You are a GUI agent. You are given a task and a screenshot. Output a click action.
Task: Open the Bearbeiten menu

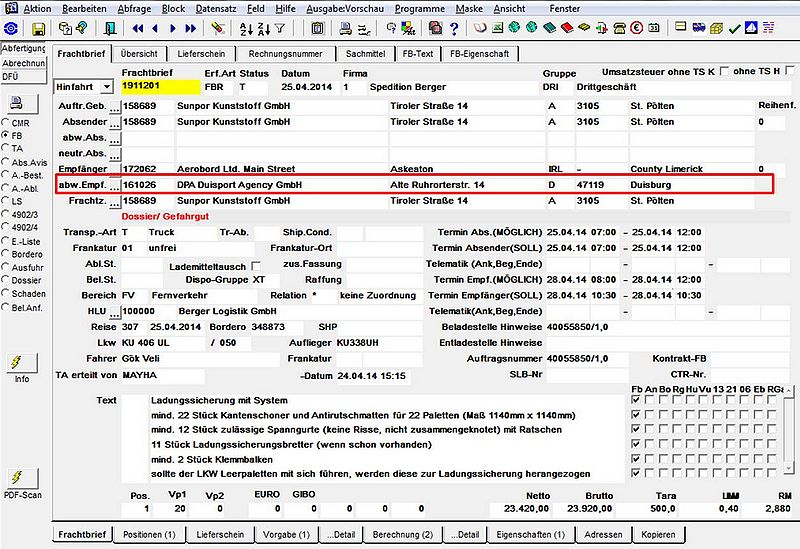[x=84, y=9]
